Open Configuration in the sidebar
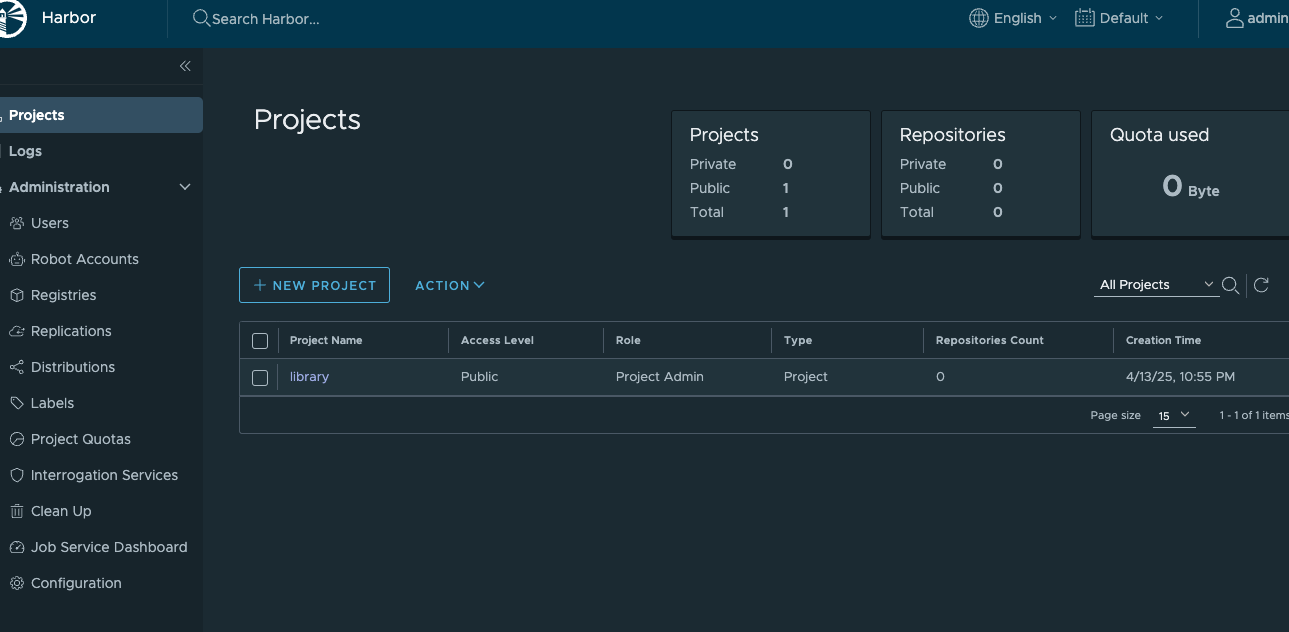Viewport: 1289px width, 632px height. (x=76, y=583)
